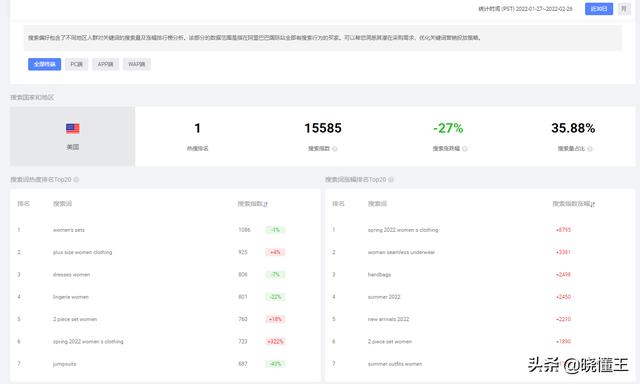Click info icon next to 搜索指数 under 15585
Image resolution: width=640 pixels, height=384 pixels.
point(335,149)
